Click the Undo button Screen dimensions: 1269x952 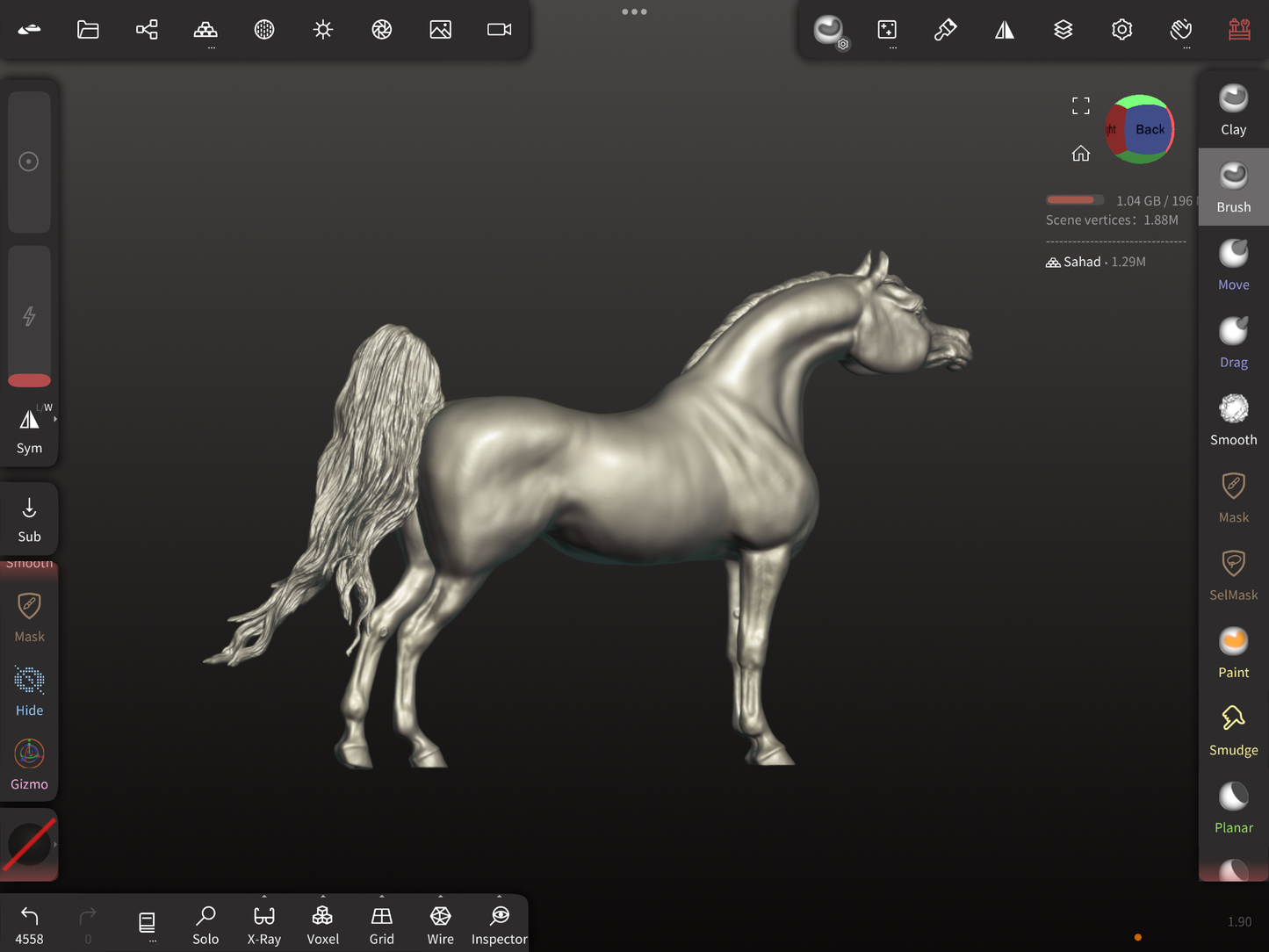(x=29, y=924)
